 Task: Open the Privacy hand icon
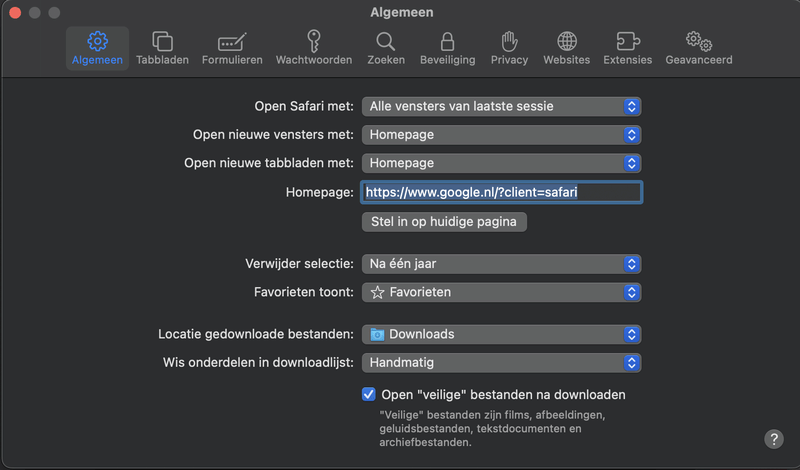(x=509, y=42)
